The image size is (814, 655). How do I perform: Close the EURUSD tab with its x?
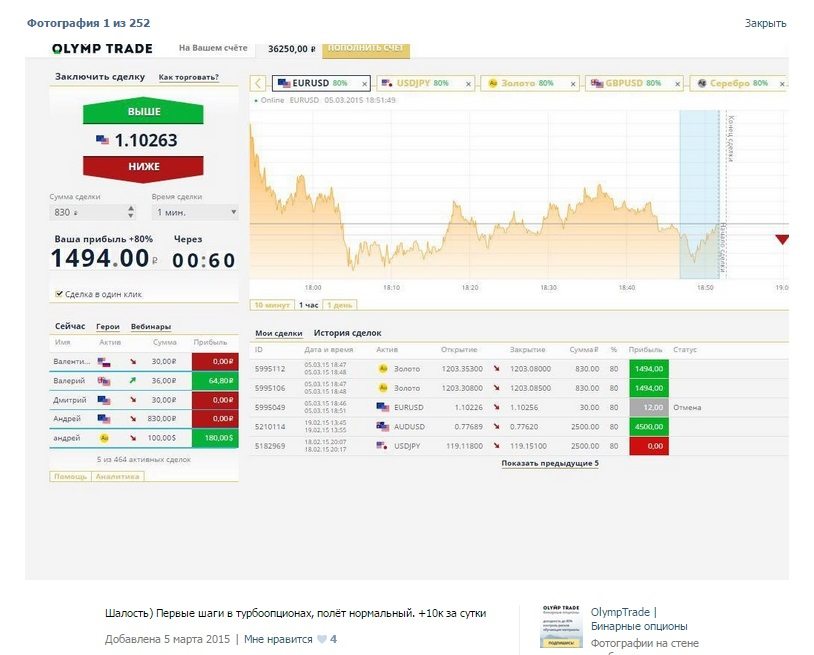[x=364, y=84]
